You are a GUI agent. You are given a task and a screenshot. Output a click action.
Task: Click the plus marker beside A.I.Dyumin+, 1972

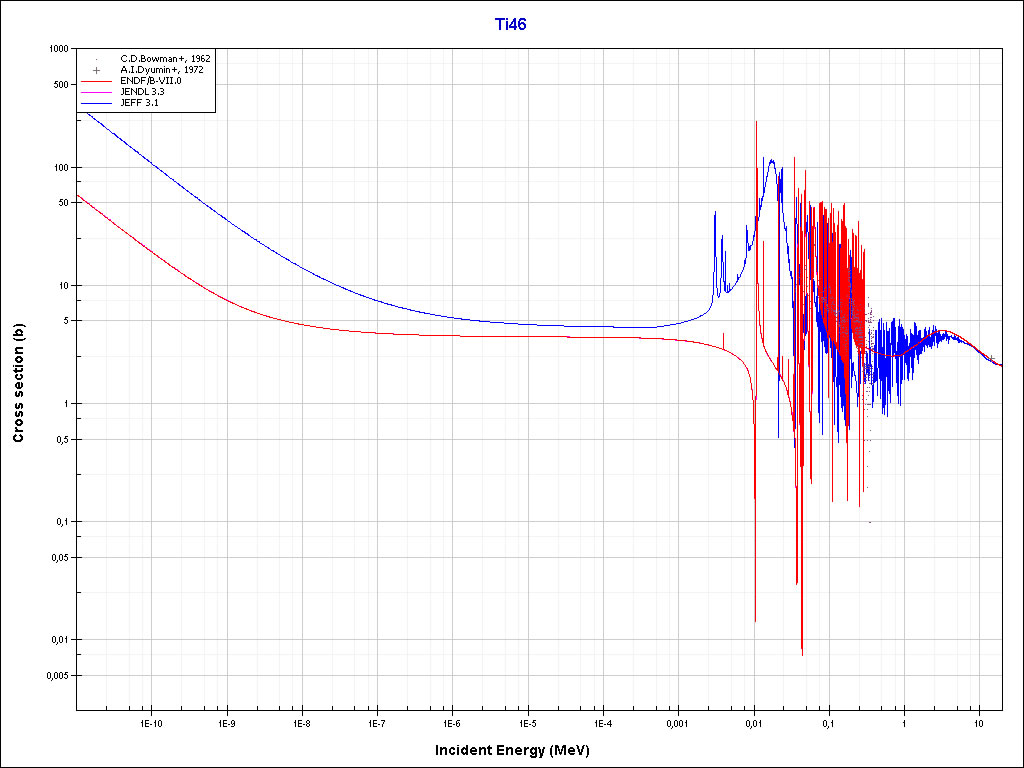97,70
